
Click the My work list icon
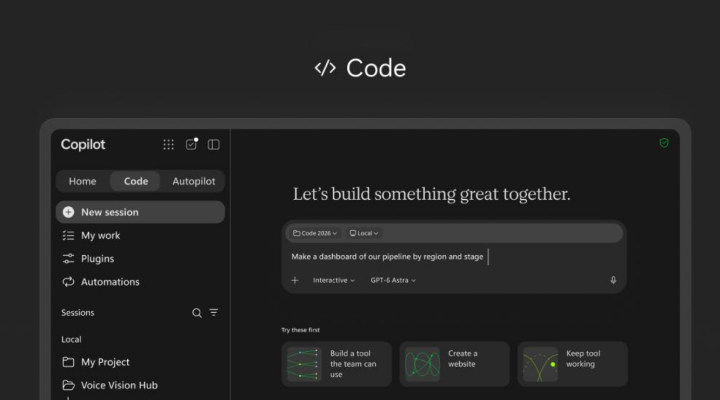(x=68, y=236)
